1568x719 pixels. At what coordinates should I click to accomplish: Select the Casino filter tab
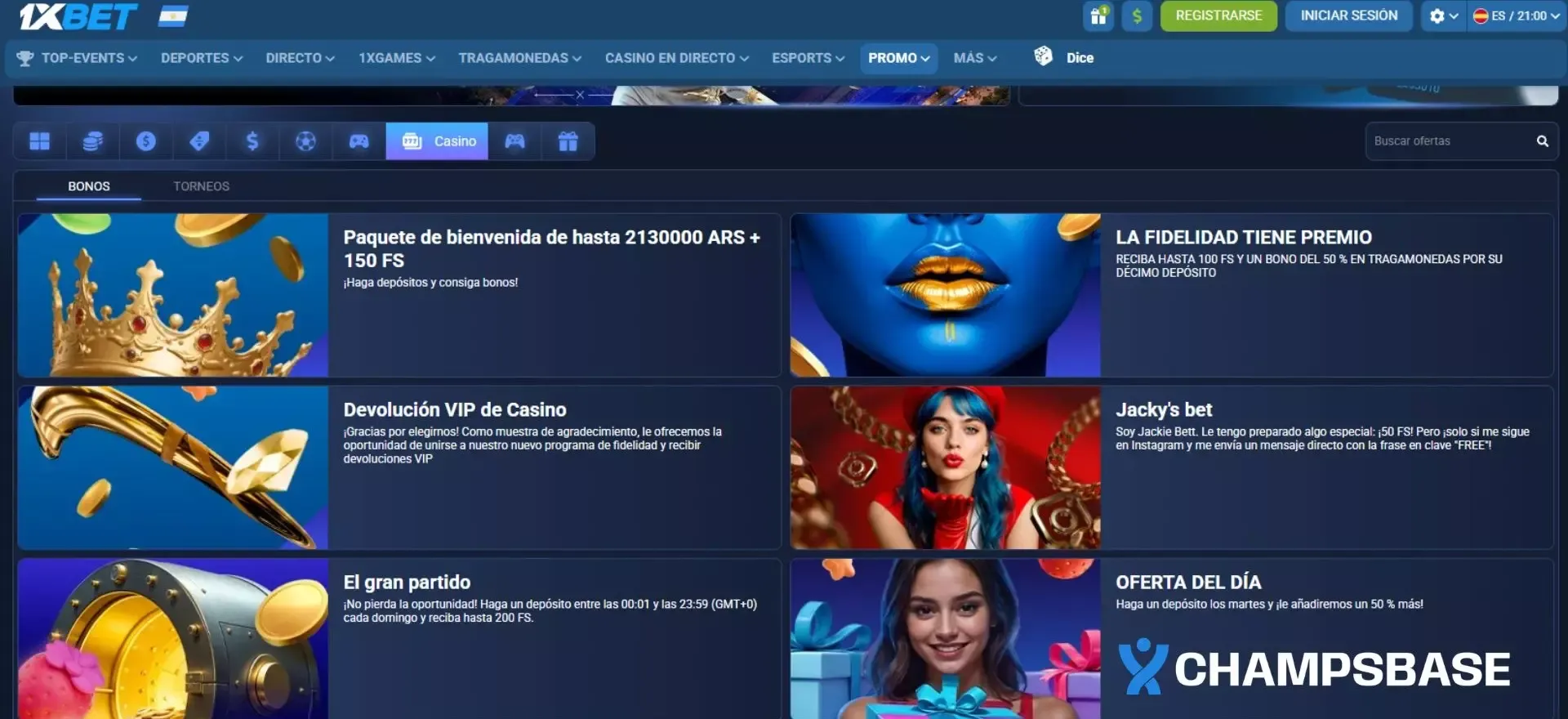[x=437, y=141]
